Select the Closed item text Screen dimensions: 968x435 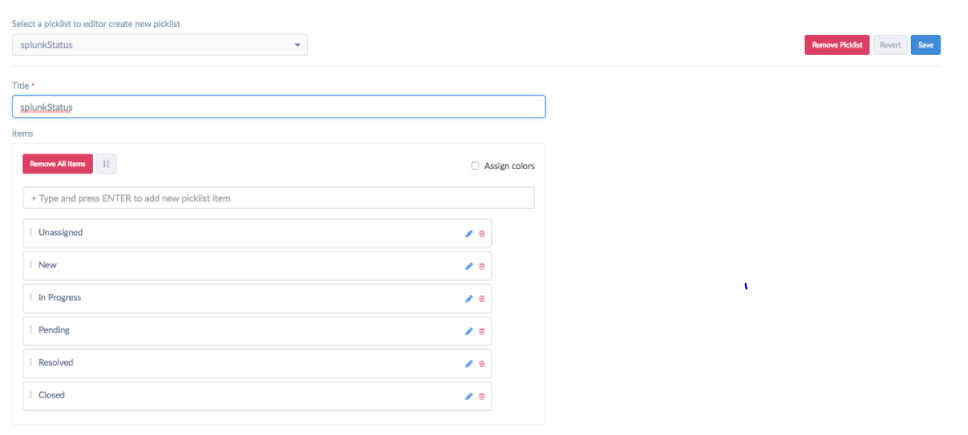point(51,395)
